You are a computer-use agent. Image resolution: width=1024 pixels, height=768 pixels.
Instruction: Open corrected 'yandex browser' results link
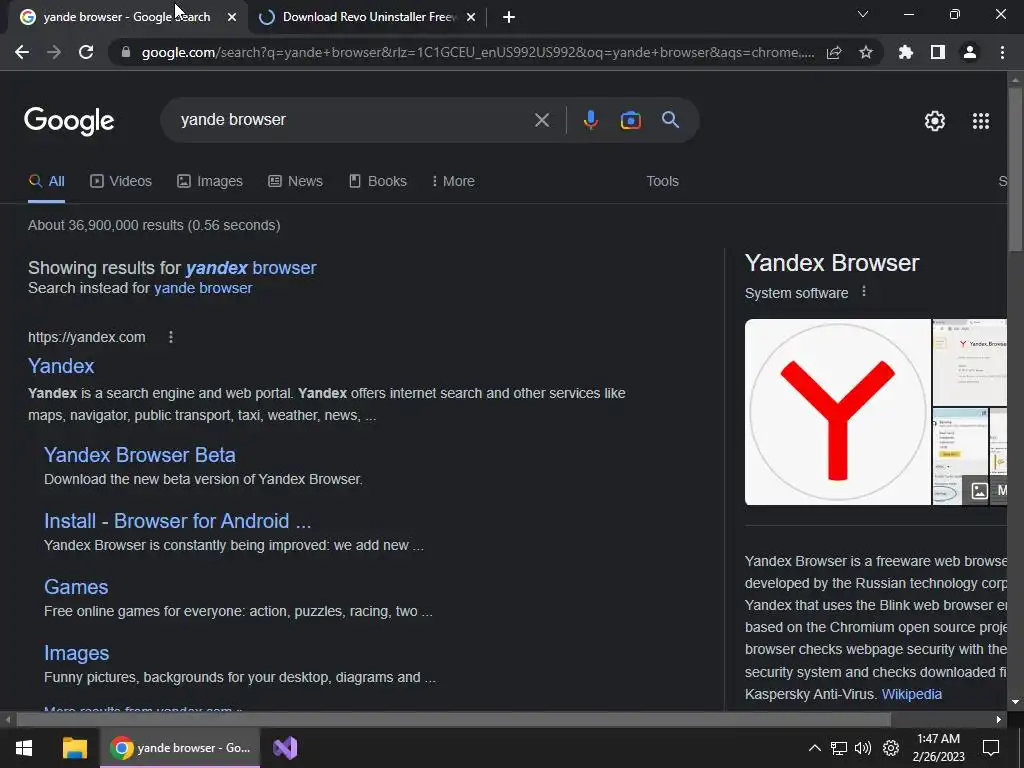[x=251, y=268]
